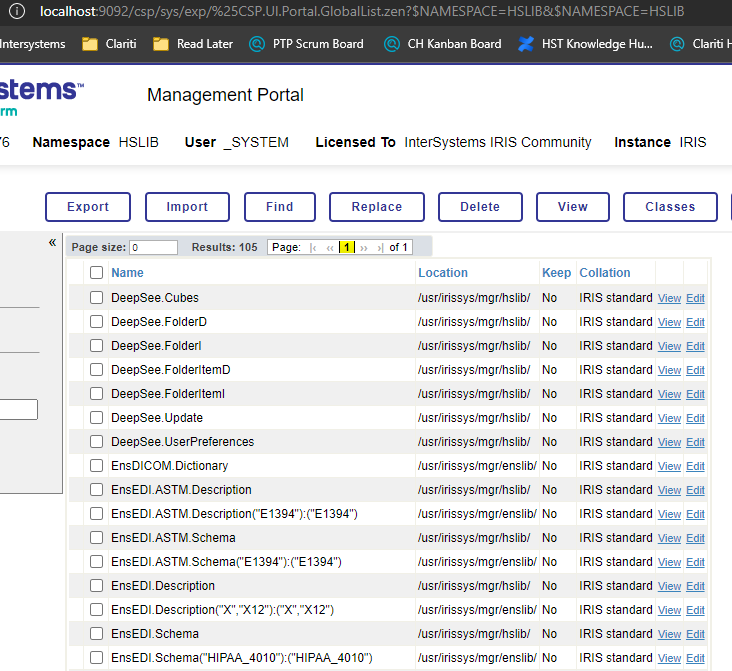Image resolution: width=732 pixels, height=671 pixels.
Task: Open View link for EnsEDI.Description
Action: (669, 586)
